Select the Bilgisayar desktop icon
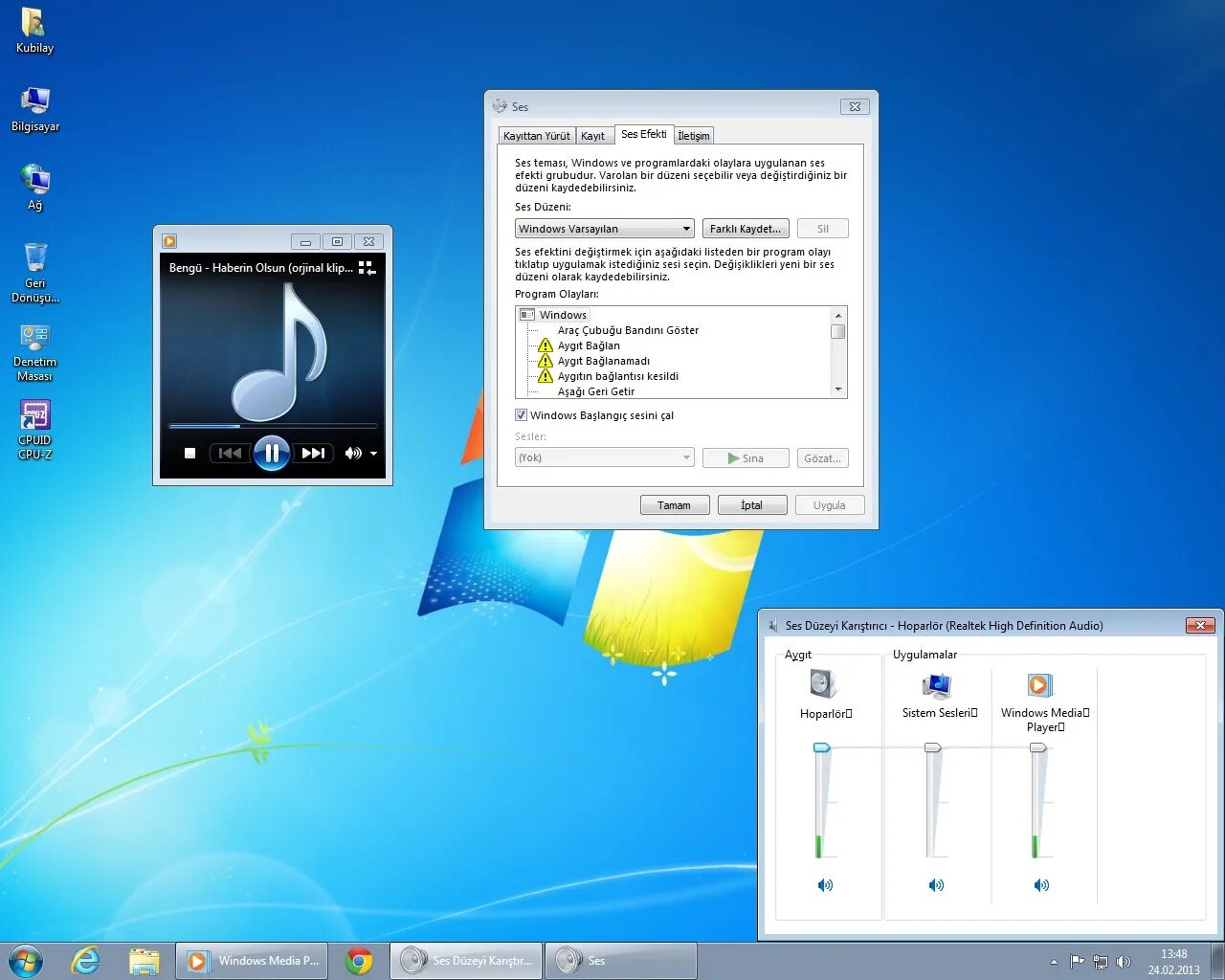 [x=35, y=109]
